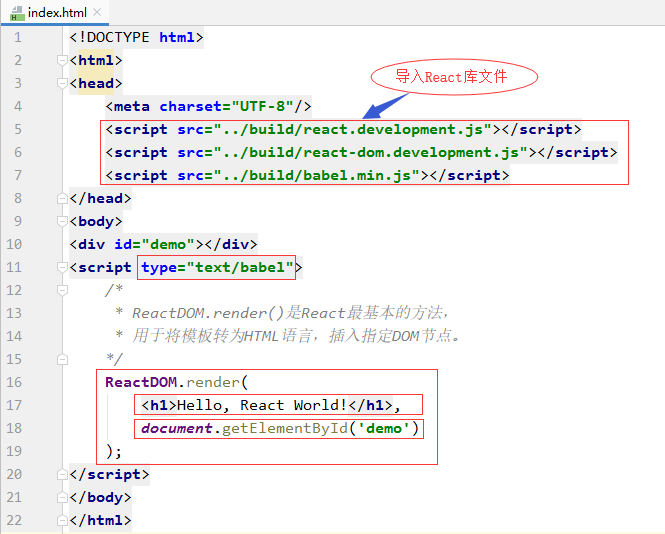Collapse the body tag fold on line 9
Screen dimensions: 665x534
[x=62, y=221]
